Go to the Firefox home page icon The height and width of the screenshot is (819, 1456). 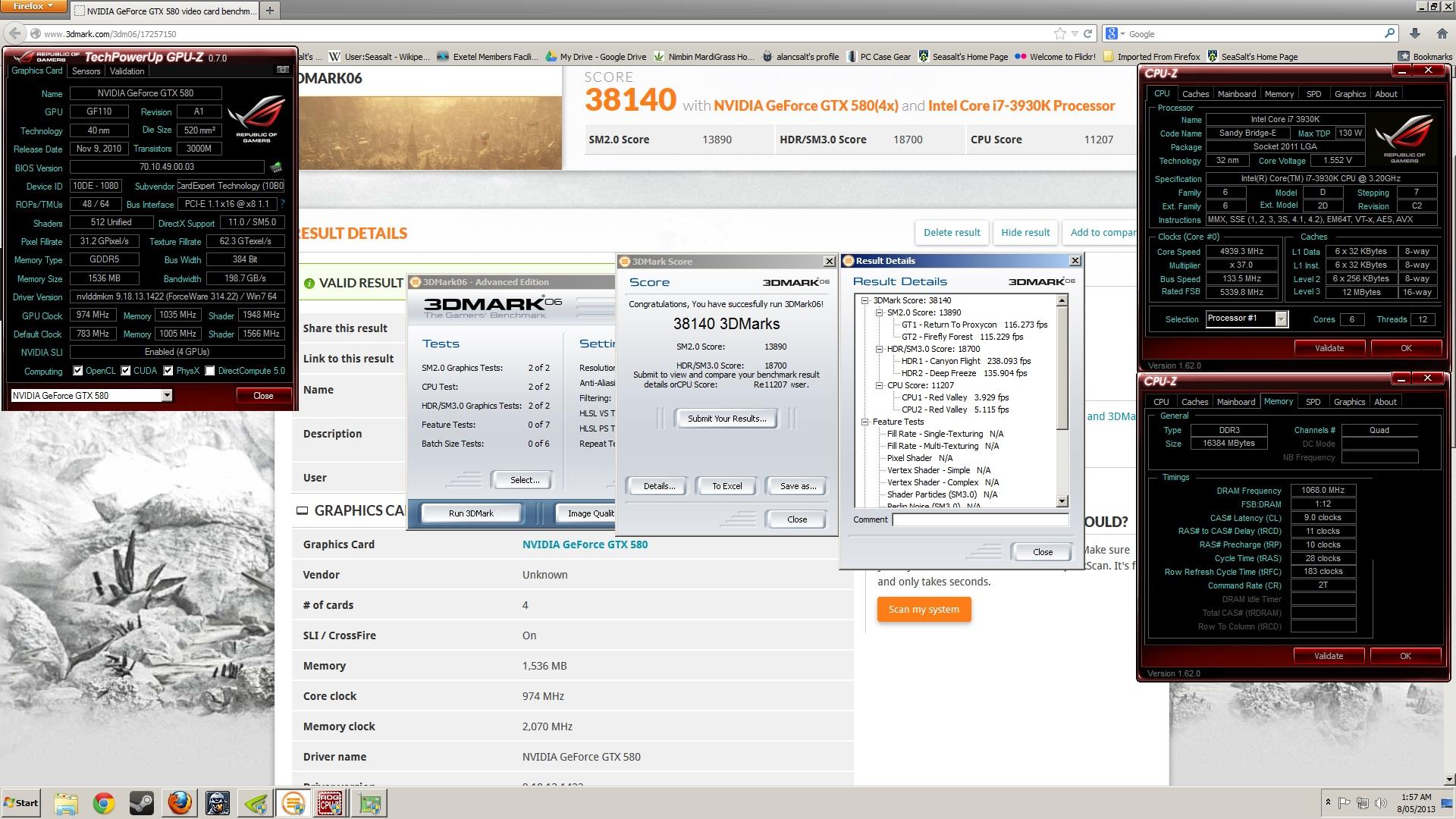1442,33
